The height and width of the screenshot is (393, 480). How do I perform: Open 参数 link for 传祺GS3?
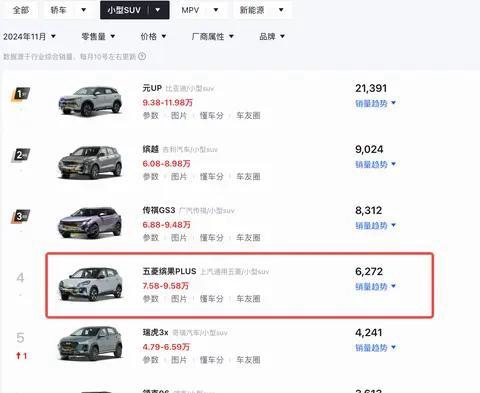(151, 238)
